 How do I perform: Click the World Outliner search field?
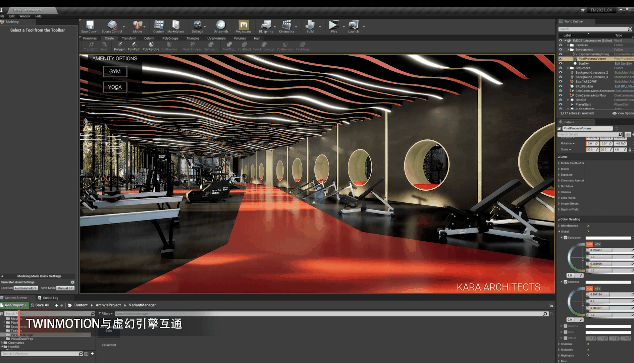tap(594, 29)
